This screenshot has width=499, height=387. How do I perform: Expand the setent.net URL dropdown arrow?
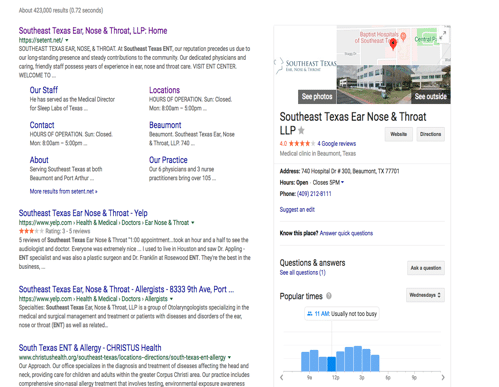[67, 40]
